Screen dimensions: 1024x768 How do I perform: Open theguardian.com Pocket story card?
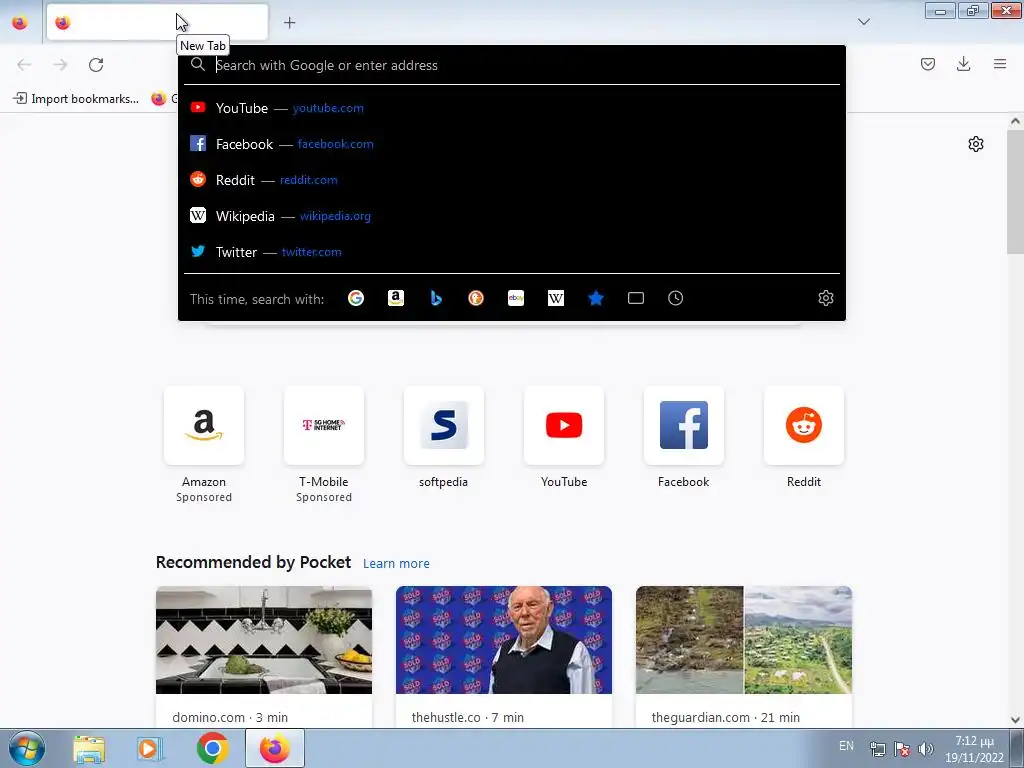(x=744, y=656)
